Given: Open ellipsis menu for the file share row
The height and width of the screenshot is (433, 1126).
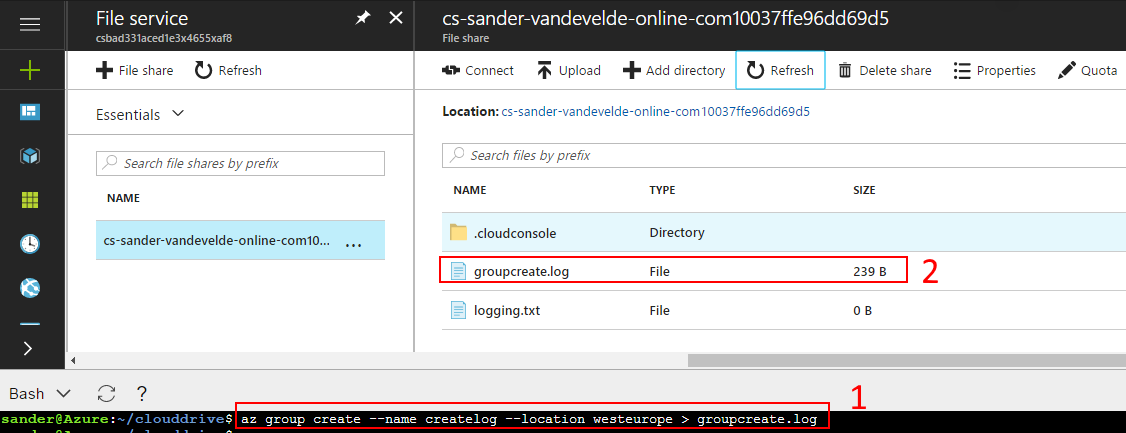Looking at the screenshot, I should [353, 242].
